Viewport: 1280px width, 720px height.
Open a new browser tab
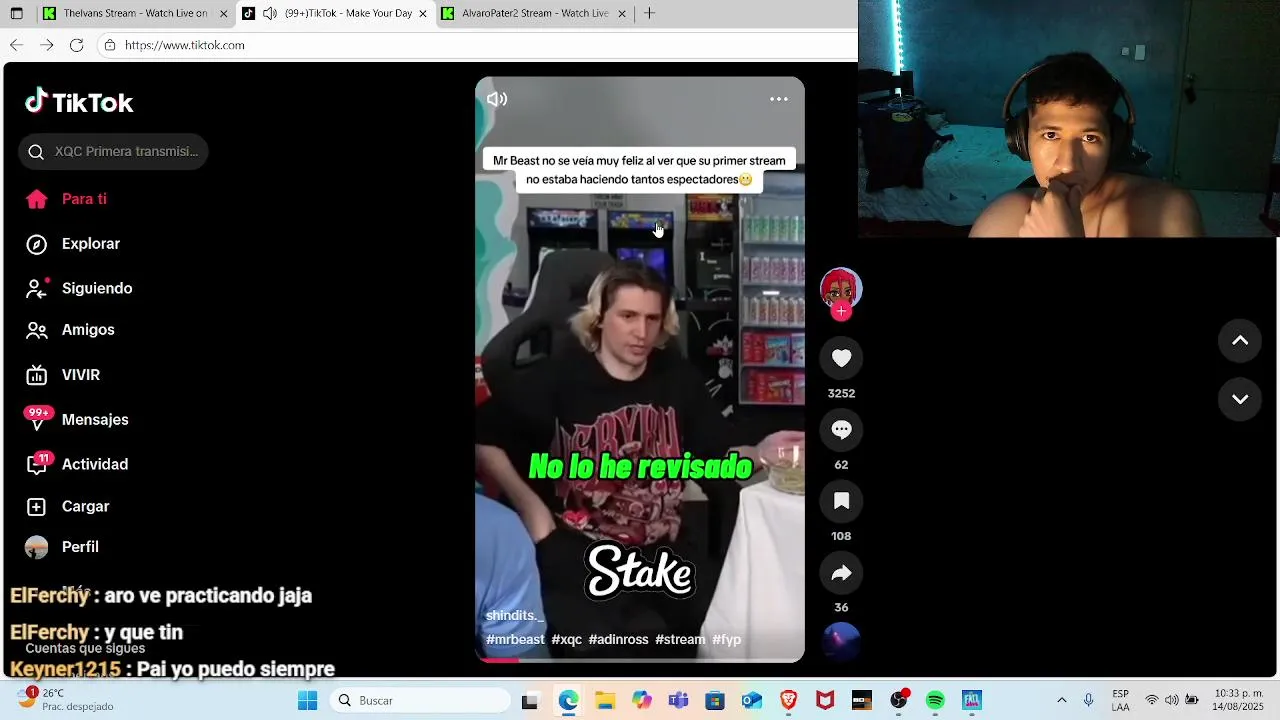coord(650,13)
